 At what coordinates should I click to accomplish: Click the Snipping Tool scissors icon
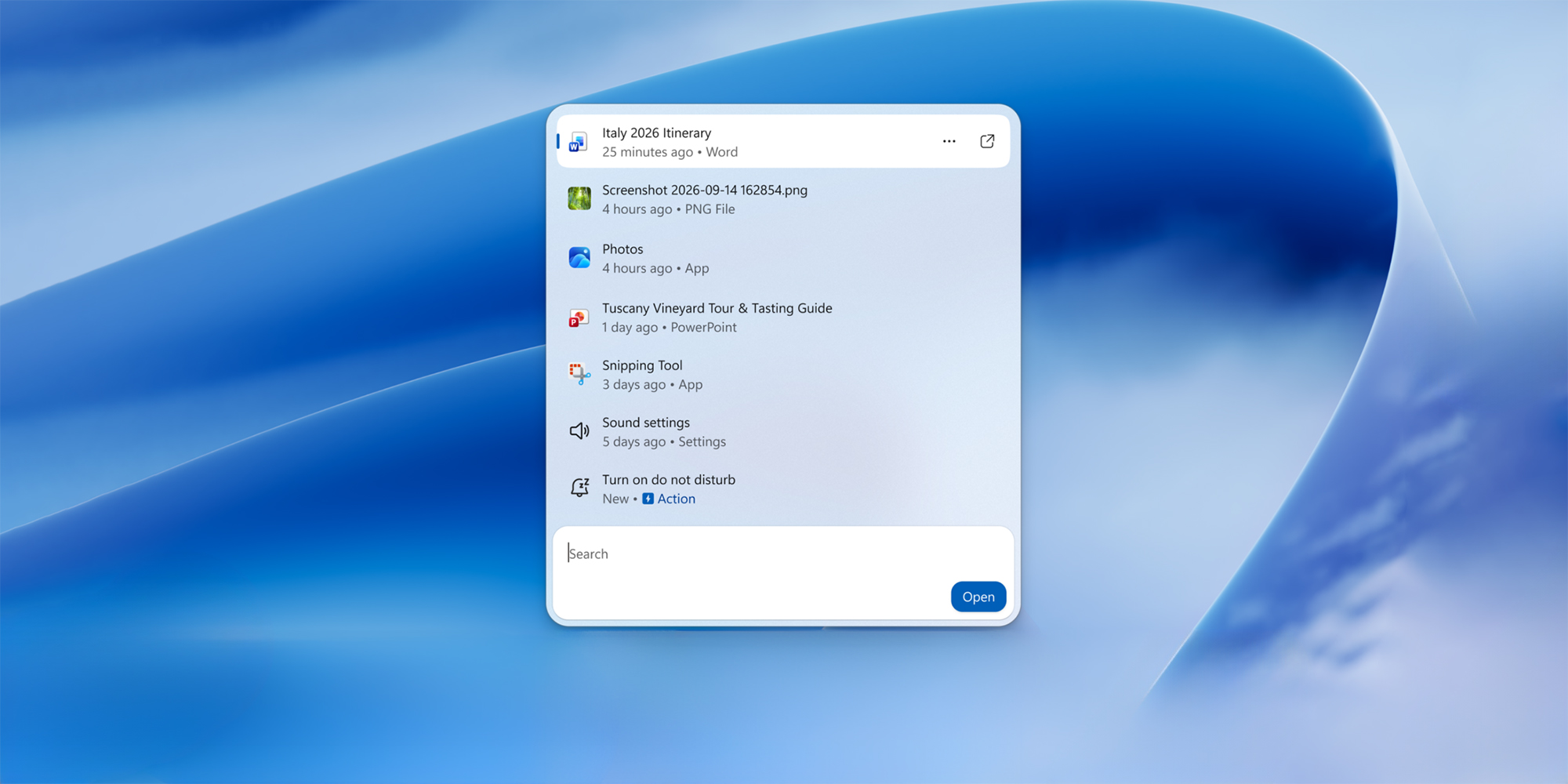pyautogui.click(x=579, y=374)
